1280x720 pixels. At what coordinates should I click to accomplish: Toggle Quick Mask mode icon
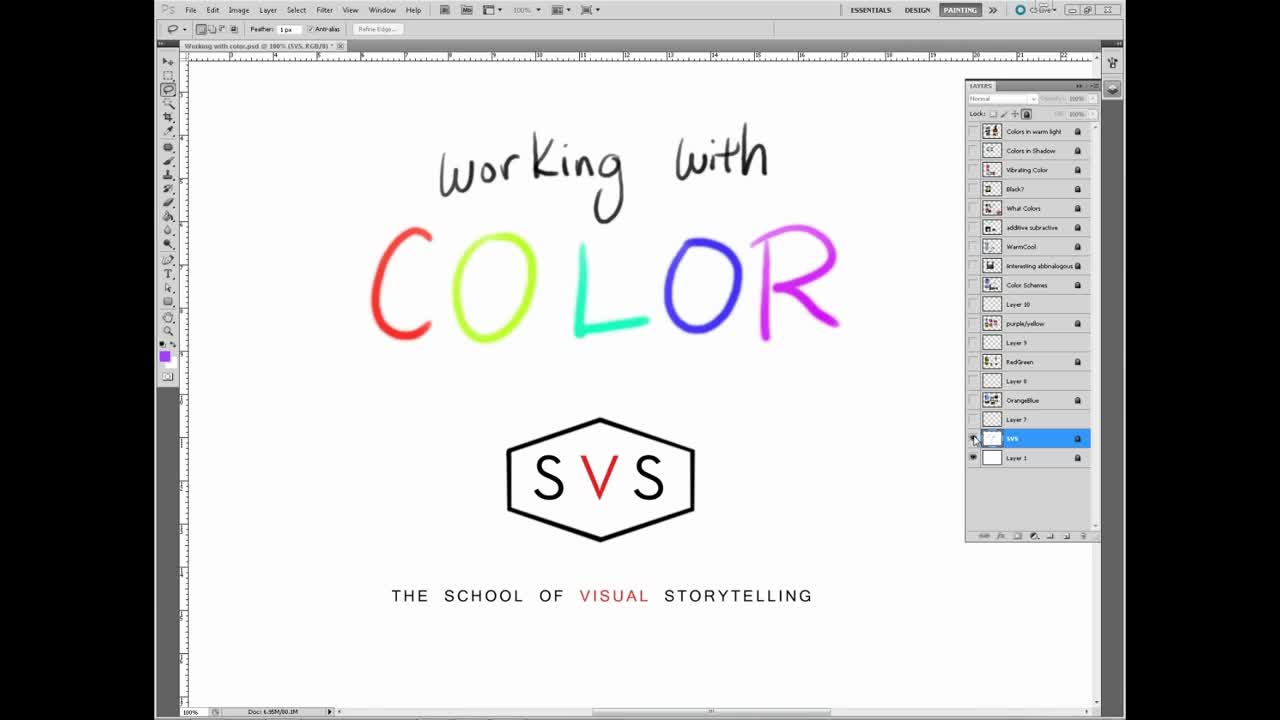pos(167,377)
